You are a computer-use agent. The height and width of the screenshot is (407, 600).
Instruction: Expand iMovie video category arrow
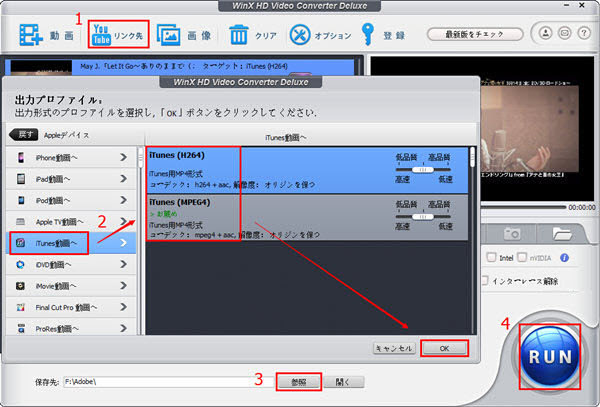[x=123, y=286]
